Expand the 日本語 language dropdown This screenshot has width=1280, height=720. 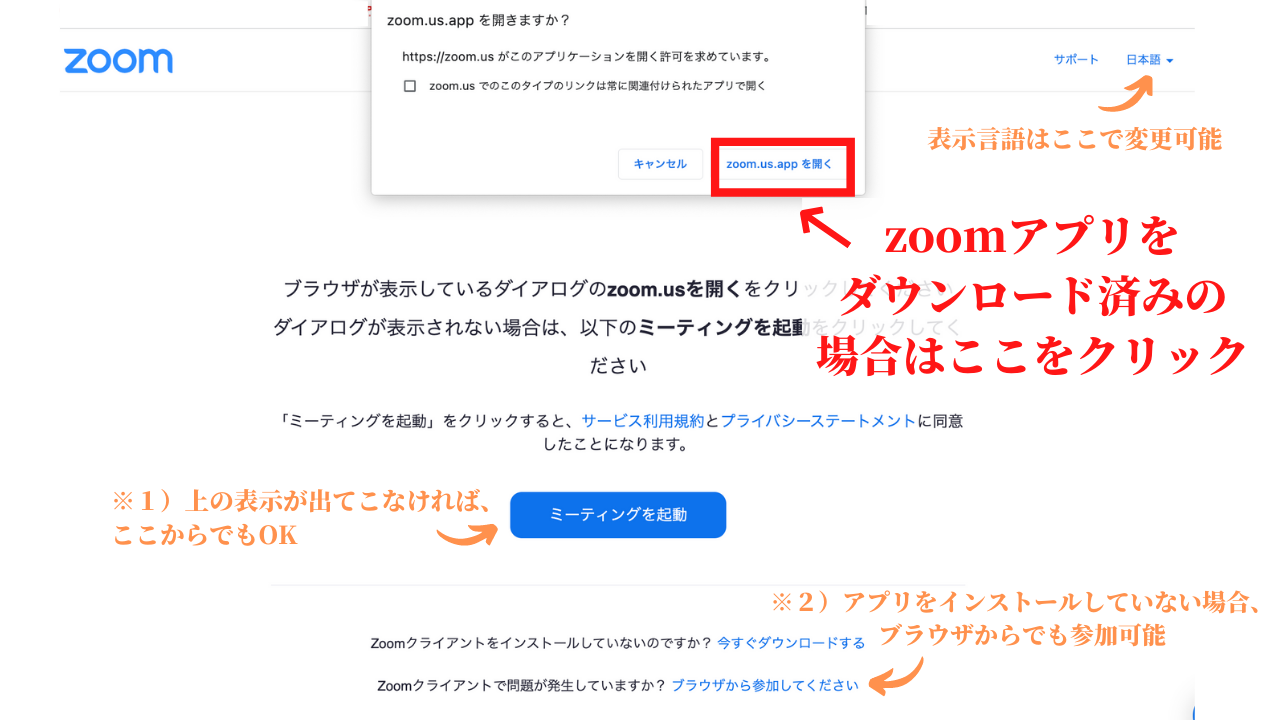[x=1149, y=60]
